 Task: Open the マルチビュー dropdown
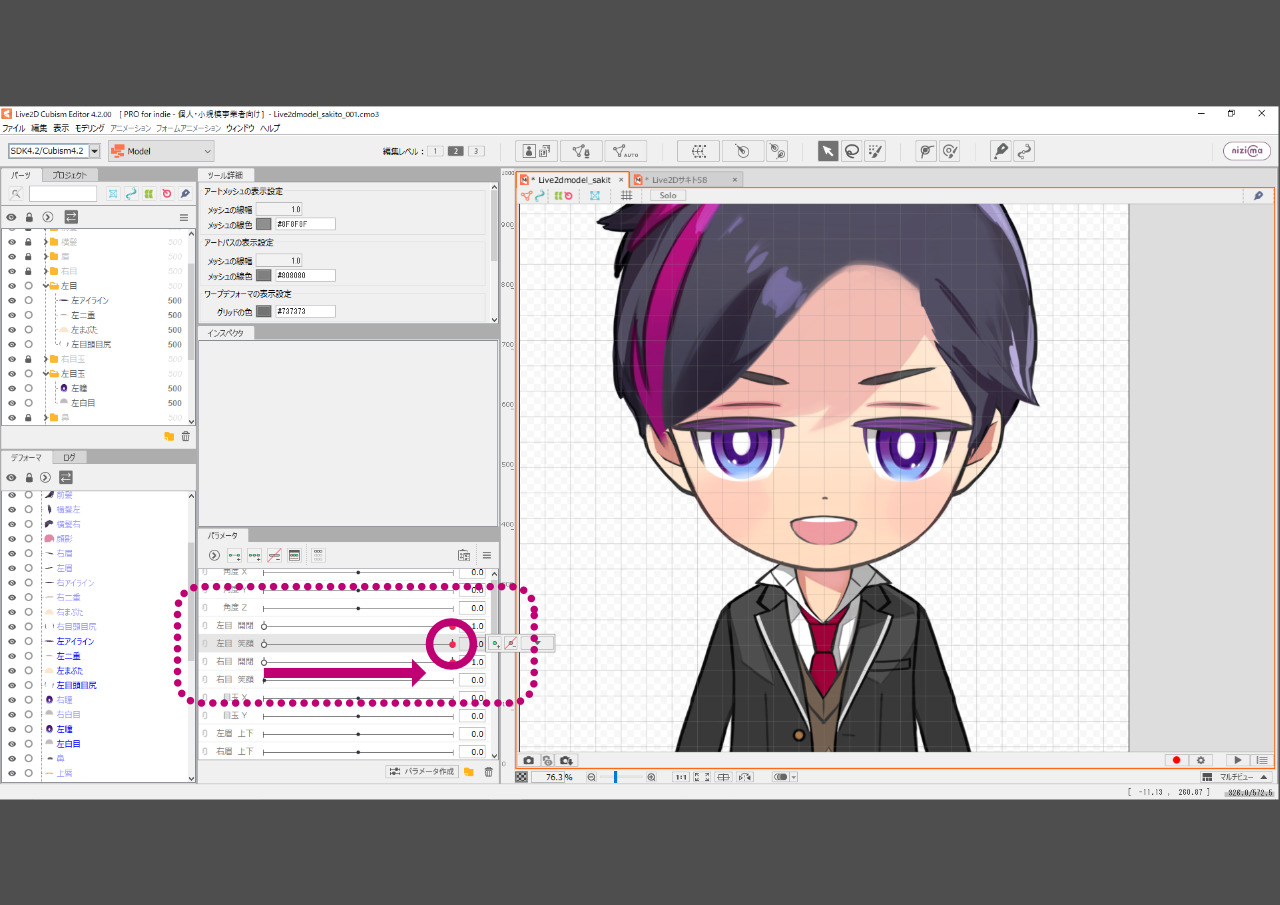coord(1236,777)
